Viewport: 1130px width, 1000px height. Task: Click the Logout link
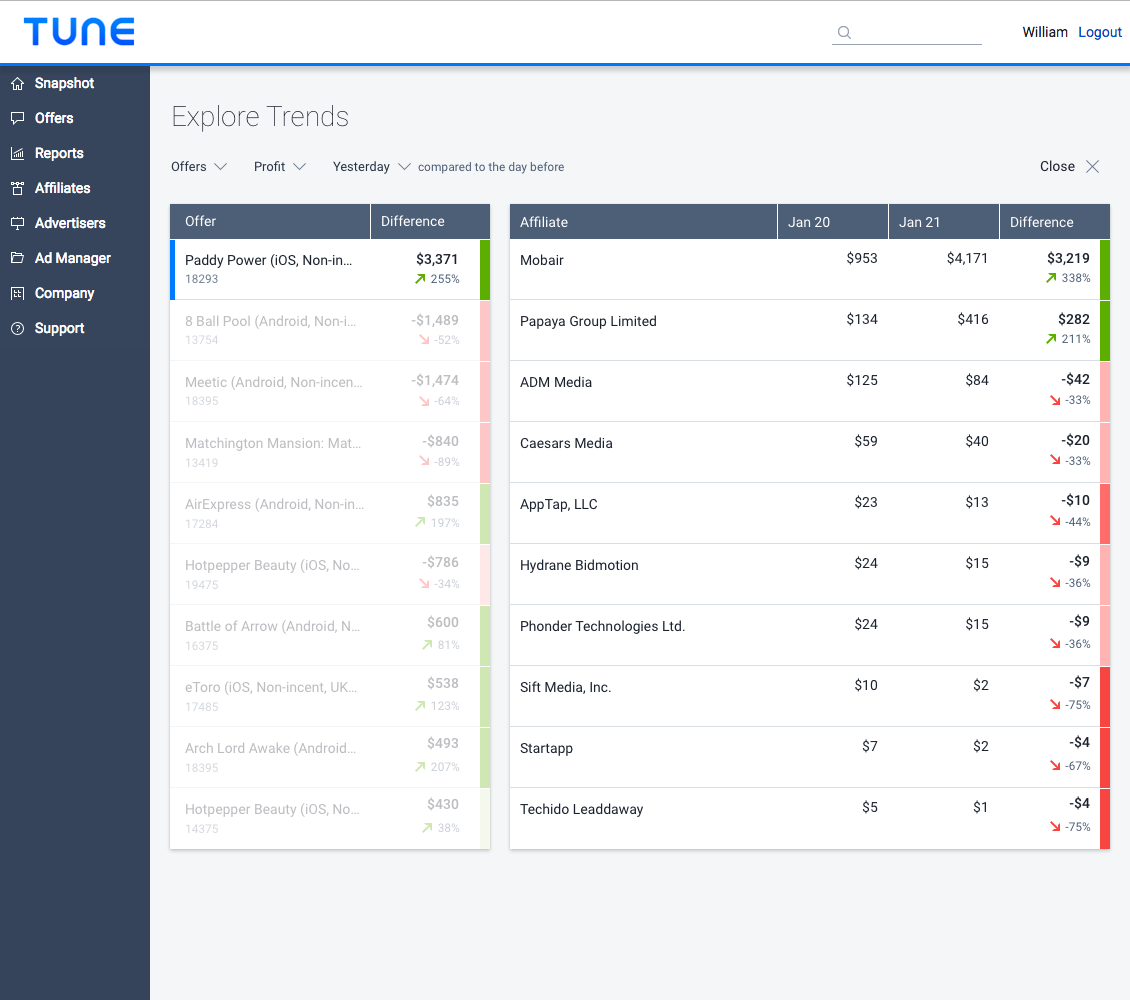point(1100,32)
